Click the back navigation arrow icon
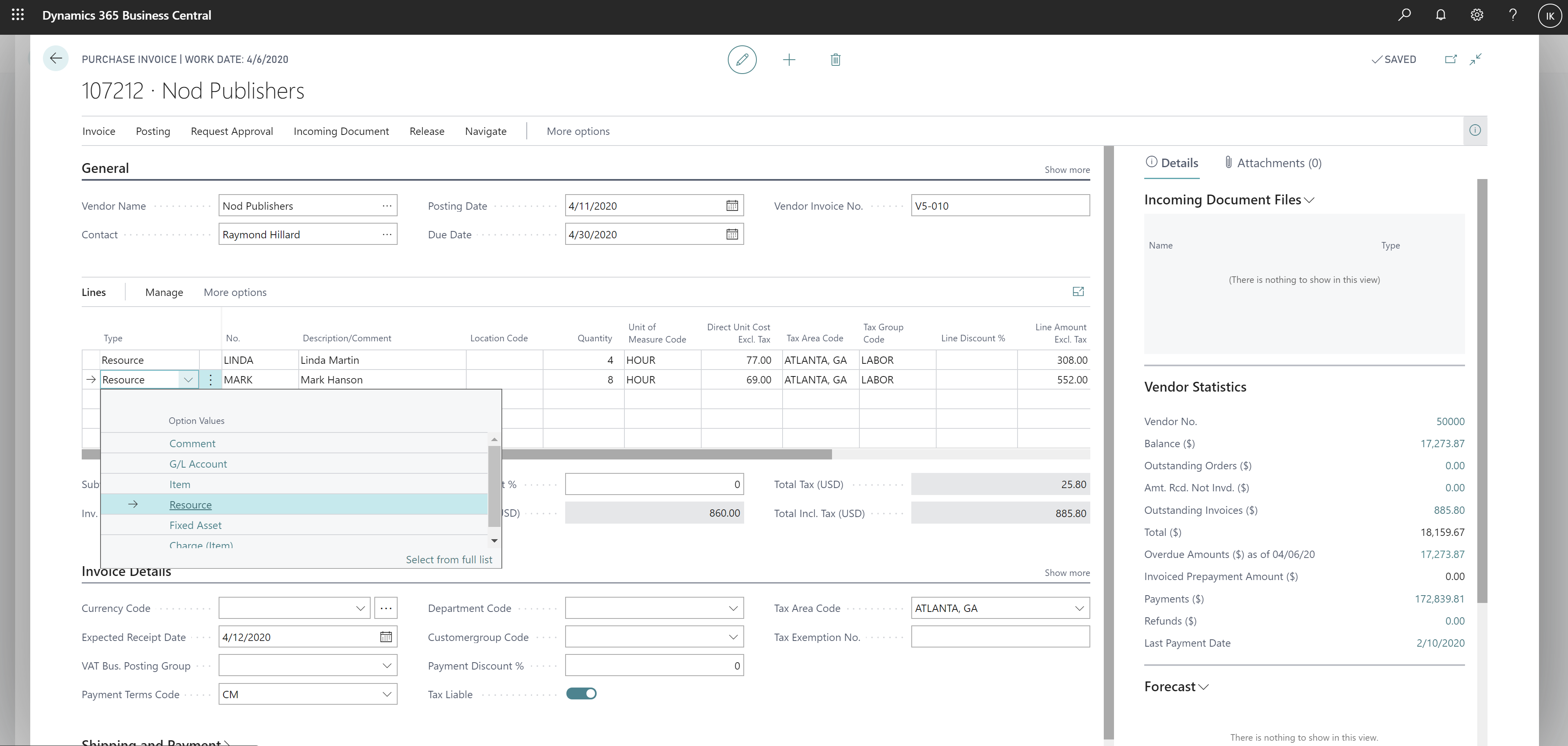Image resolution: width=1568 pixels, height=746 pixels. pos(56,59)
